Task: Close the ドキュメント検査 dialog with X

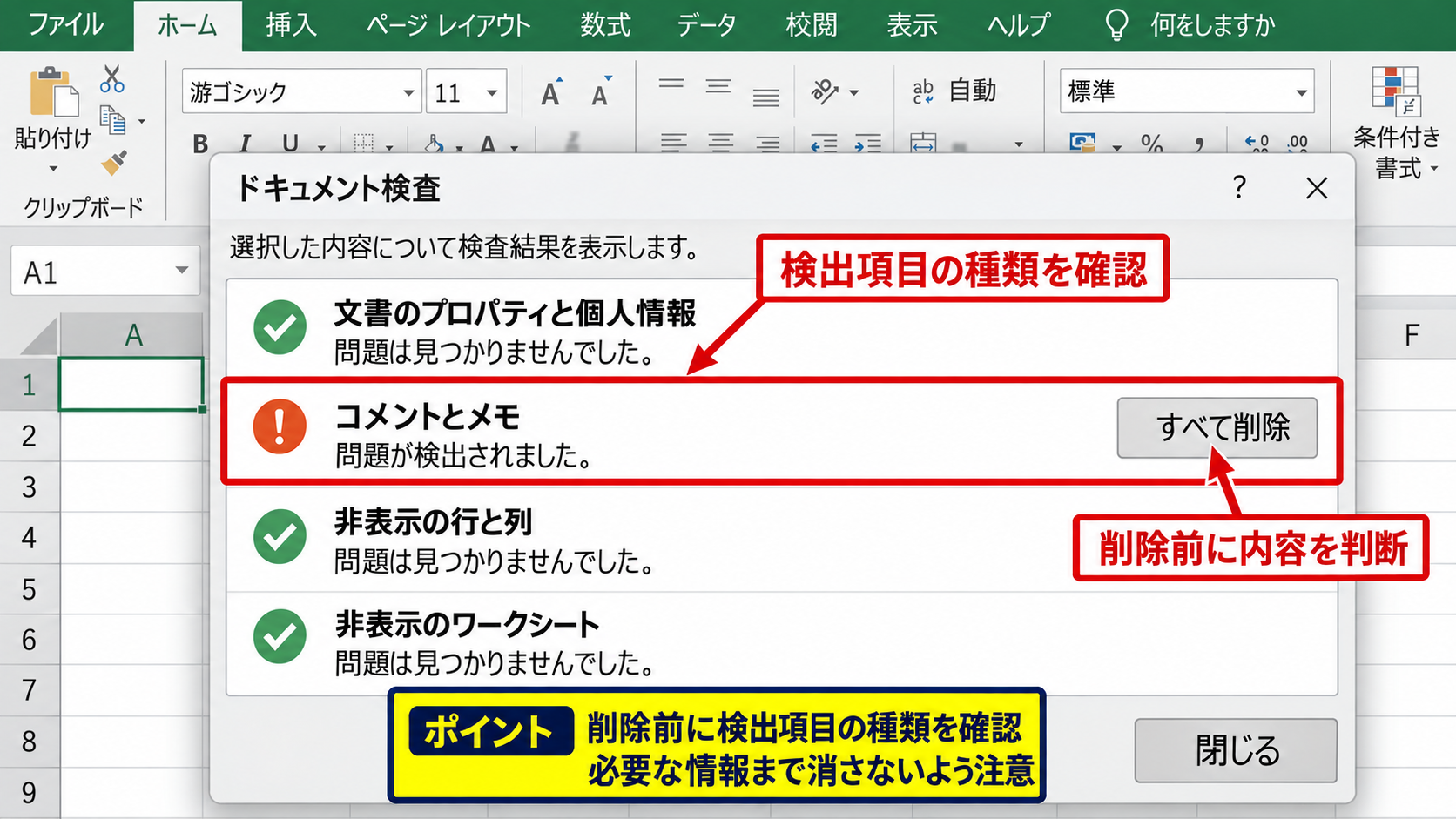Action: coord(1317,187)
